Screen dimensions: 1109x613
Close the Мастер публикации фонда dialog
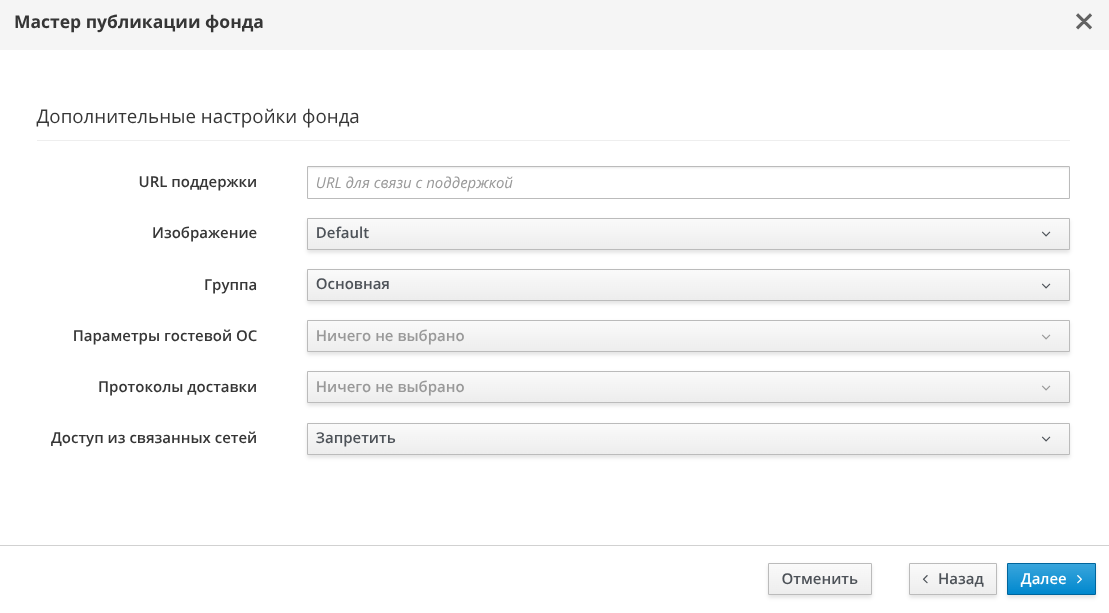coord(1083,22)
